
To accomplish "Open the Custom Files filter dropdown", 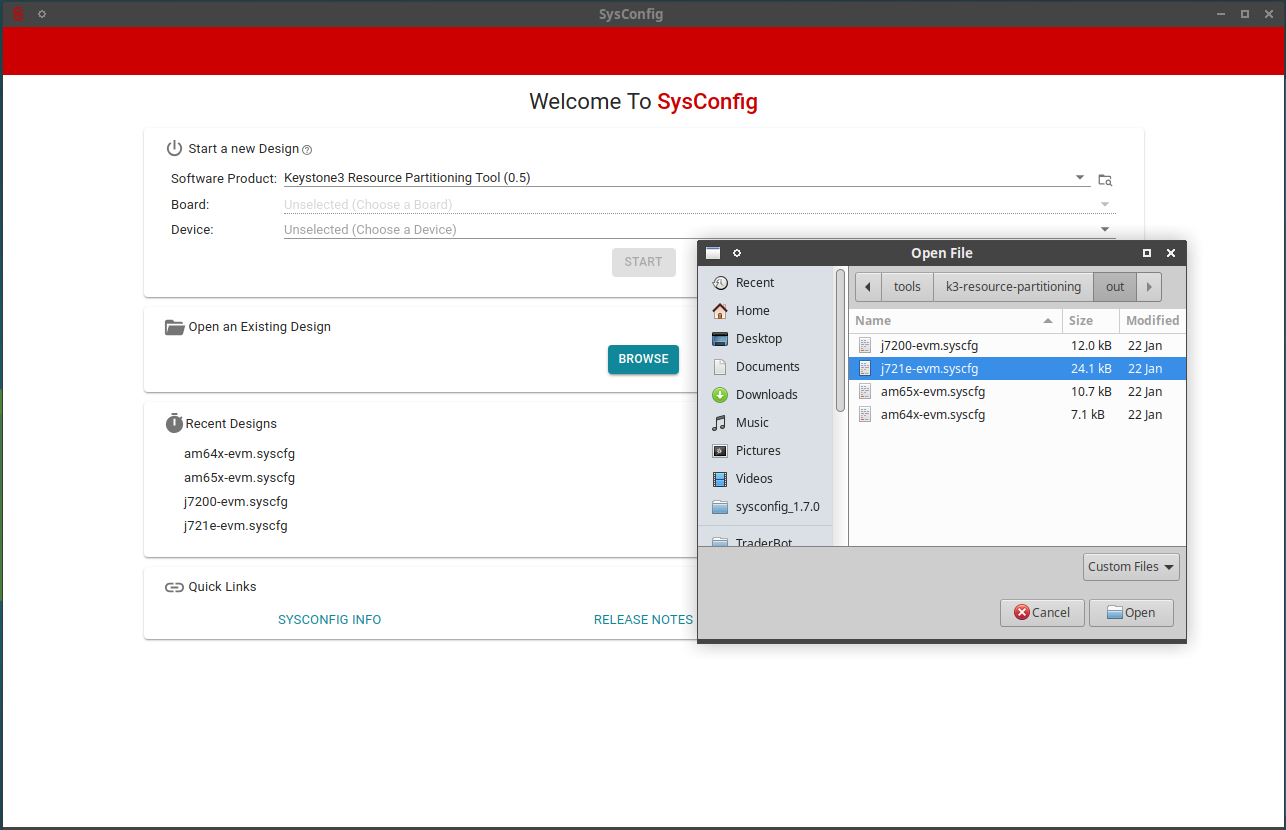I will point(1131,566).
